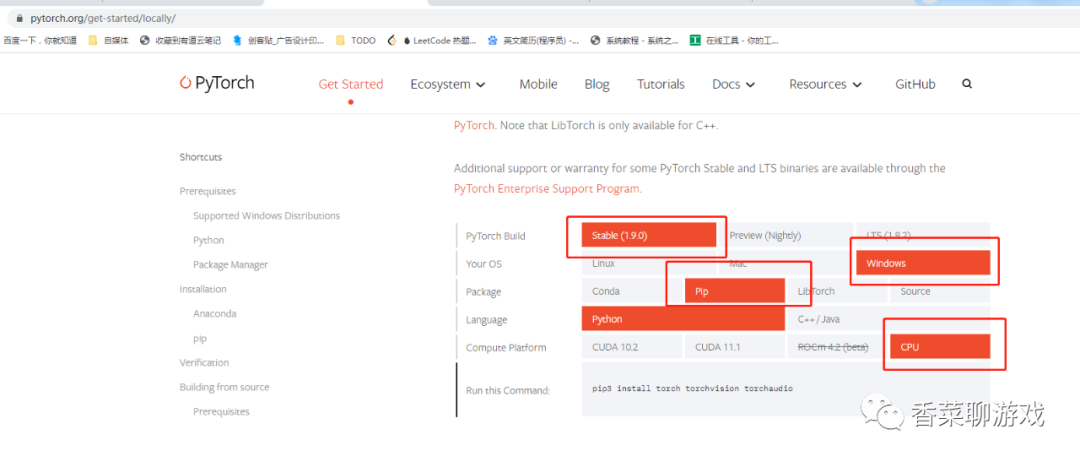Open the 百度一下 bookmark
Screen dimensions: 1080x462
tap(40, 41)
